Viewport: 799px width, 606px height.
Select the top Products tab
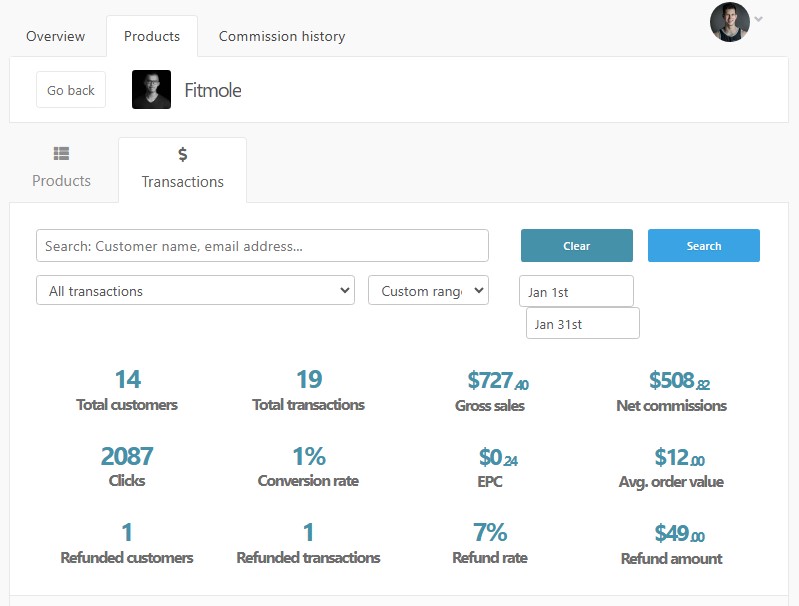[152, 36]
